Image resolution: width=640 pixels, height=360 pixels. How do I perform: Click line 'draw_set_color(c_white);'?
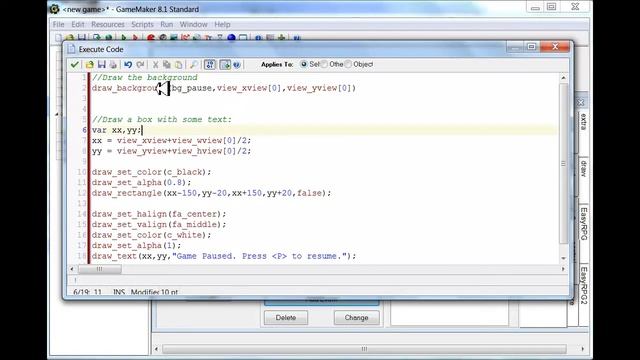(x=151, y=235)
